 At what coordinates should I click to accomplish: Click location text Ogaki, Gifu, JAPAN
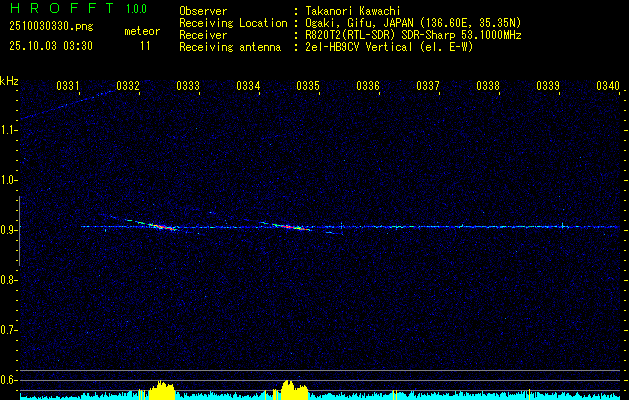(359, 23)
